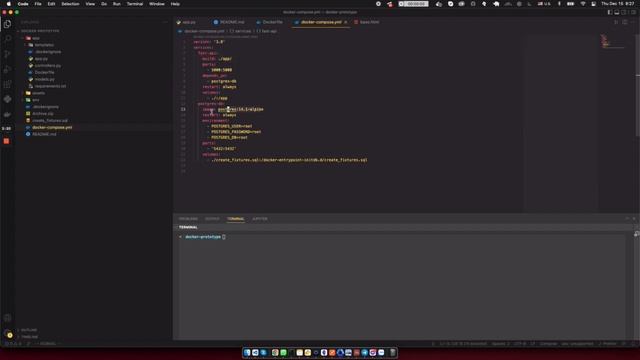
Task: Click Wi-Fi icon in macOS menu bar
Action: pyautogui.click(x=583, y=4)
